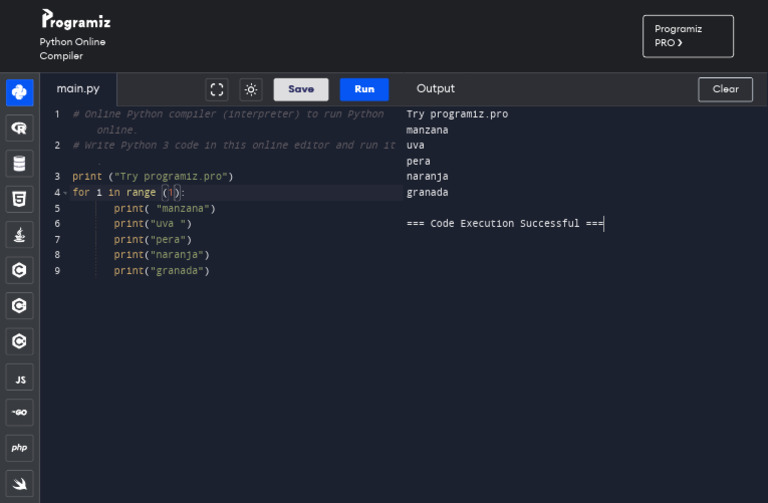The height and width of the screenshot is (503, 768).
Task: Click 'Code Execution Successful' output text
Action: click(505, 223)
